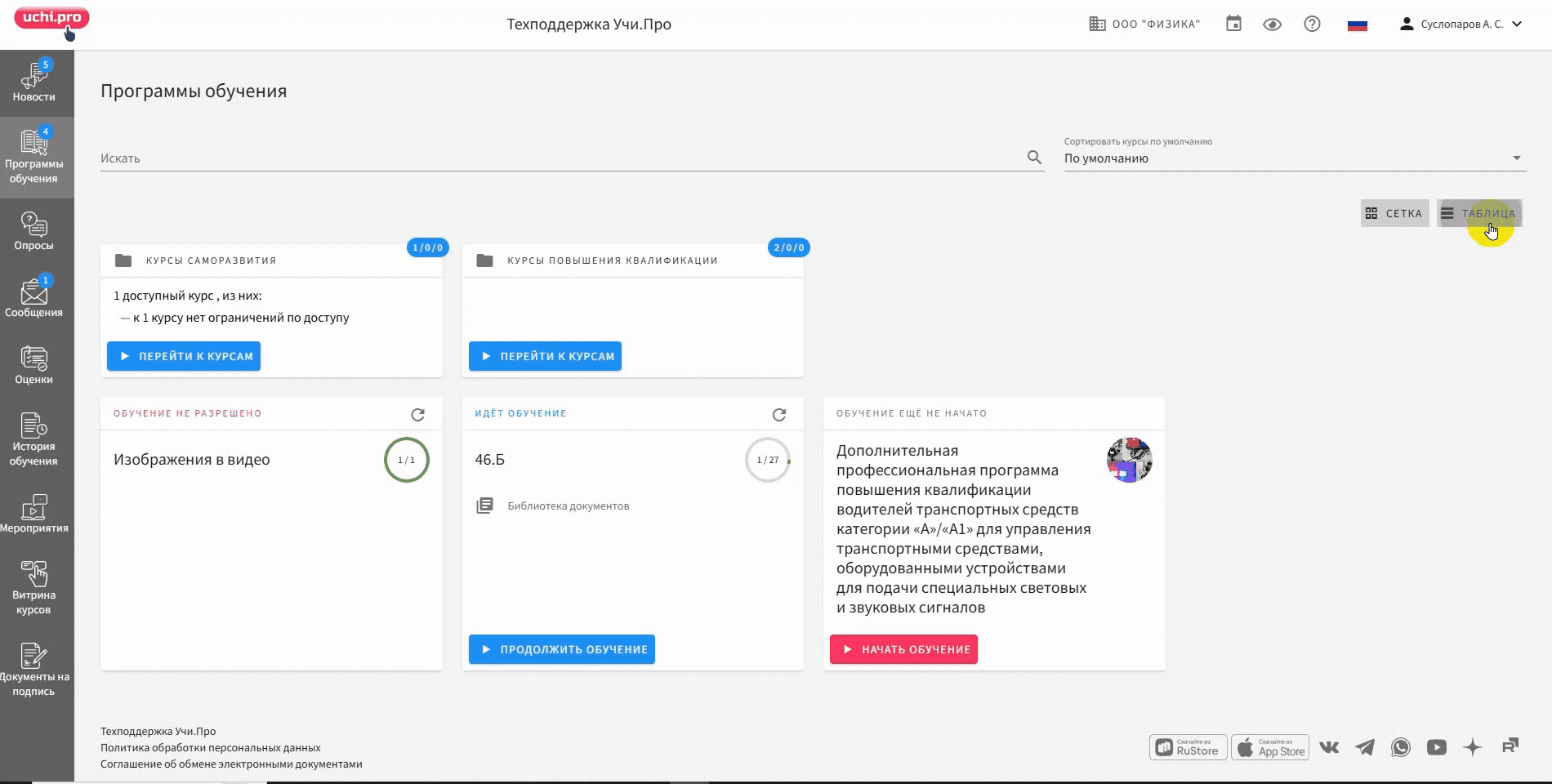Click Продолжить обучение for course 46.Б
This screenshot has width=1552, height=784.
point(562,650)
